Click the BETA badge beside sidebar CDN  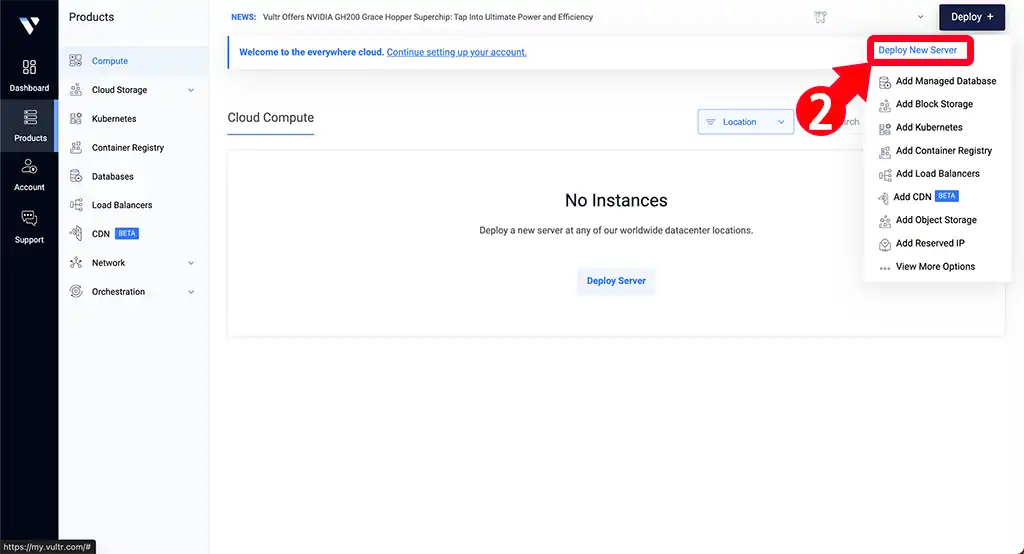tap(127, 233)
